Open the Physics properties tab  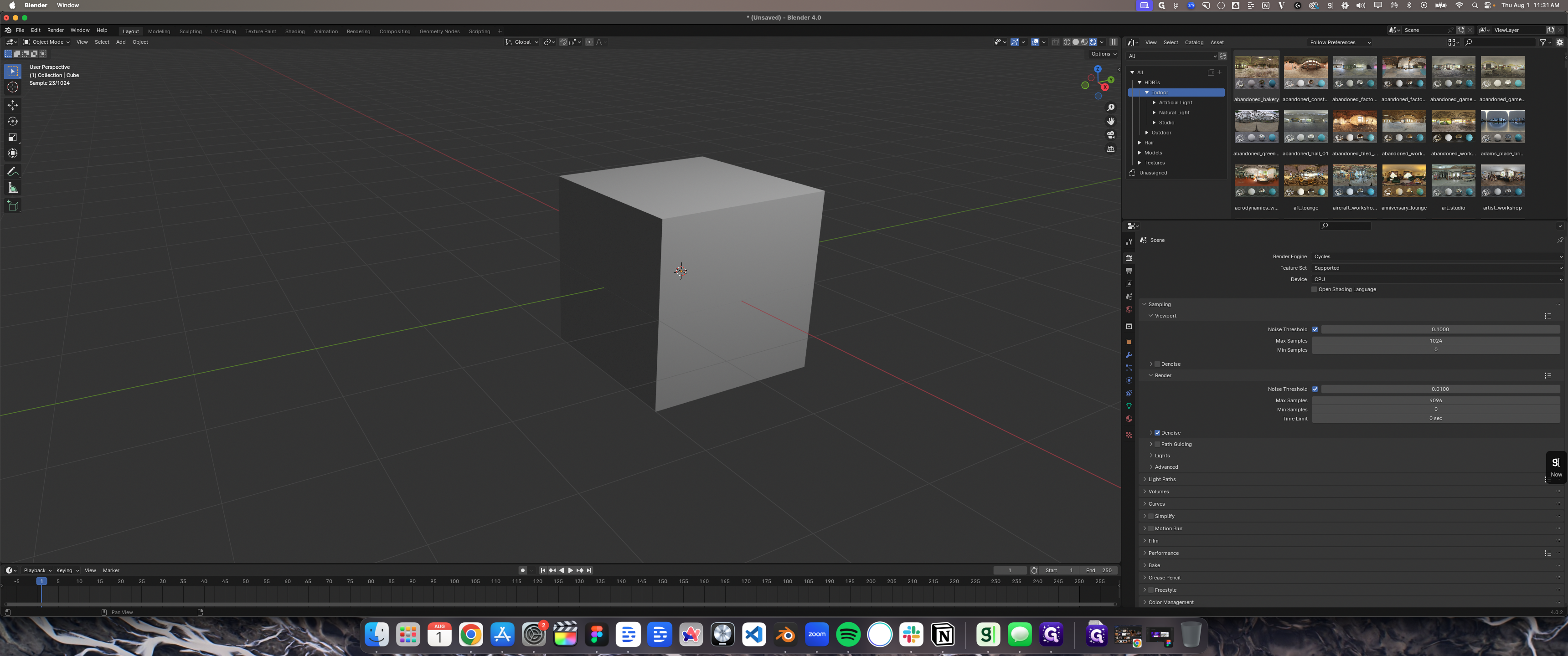point(1129,380)
